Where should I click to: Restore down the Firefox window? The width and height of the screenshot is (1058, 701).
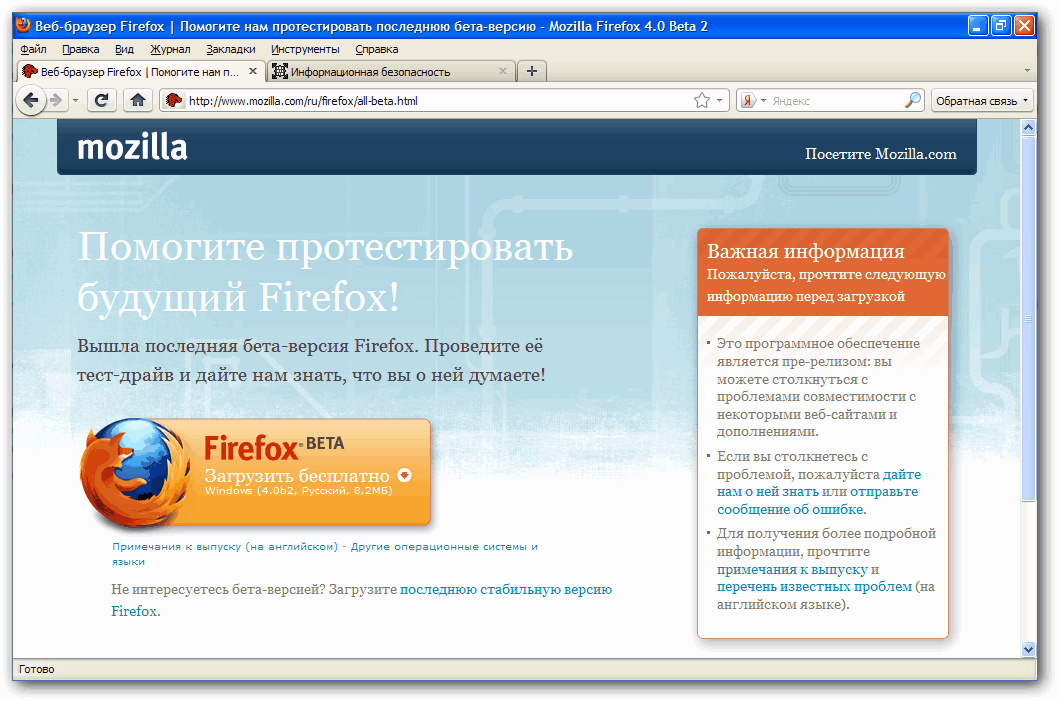tap(1001, 26)
